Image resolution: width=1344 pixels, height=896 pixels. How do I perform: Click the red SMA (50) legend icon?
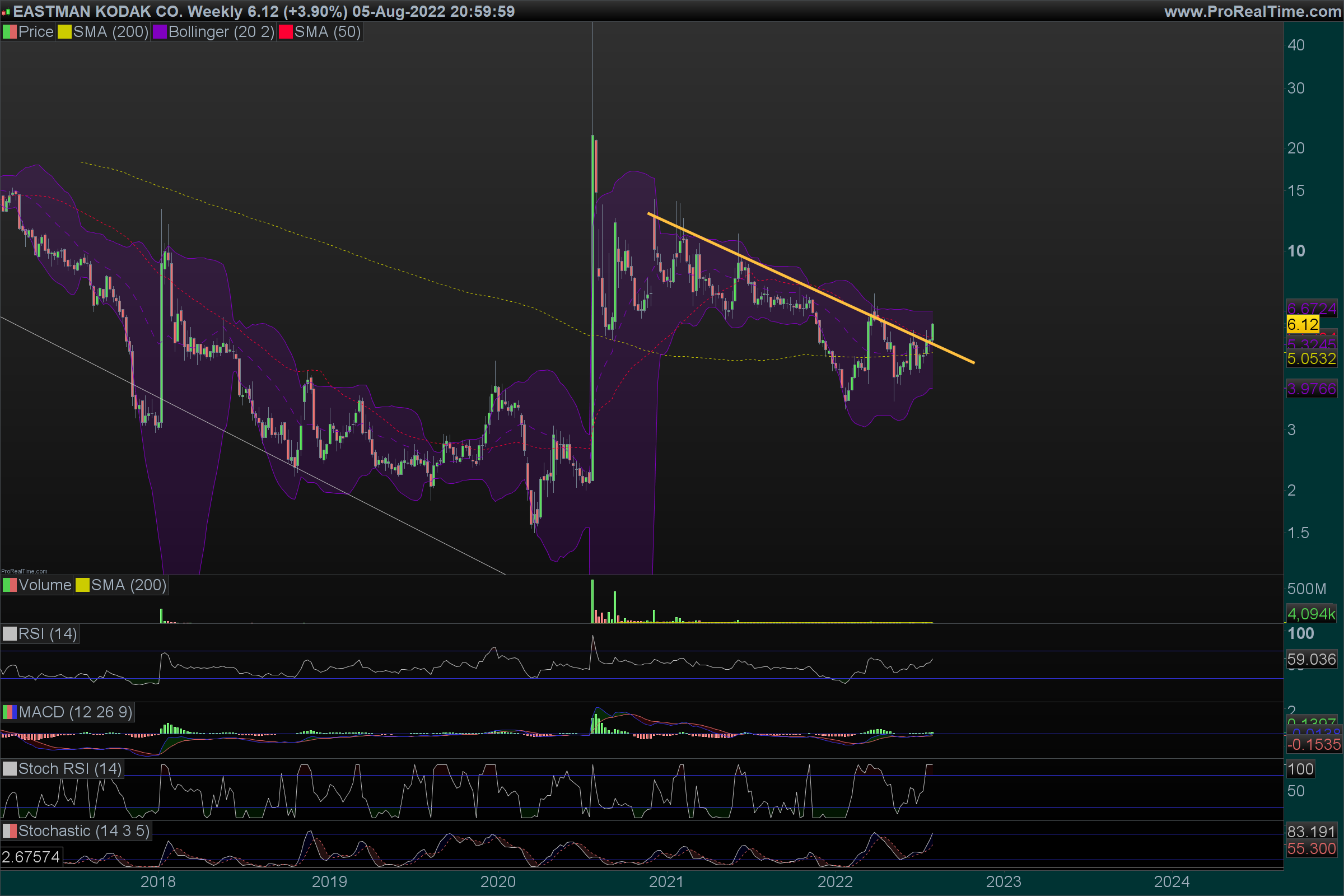[285, 32]
